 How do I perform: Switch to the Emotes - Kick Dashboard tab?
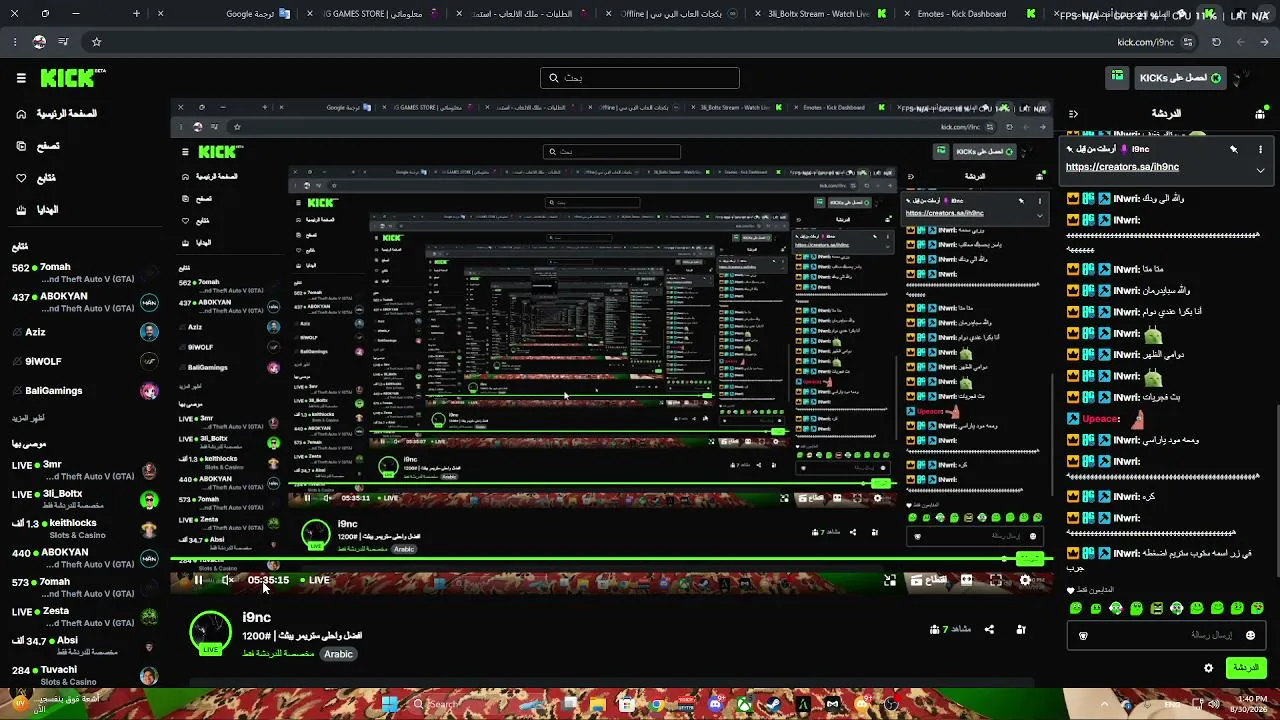968,14
